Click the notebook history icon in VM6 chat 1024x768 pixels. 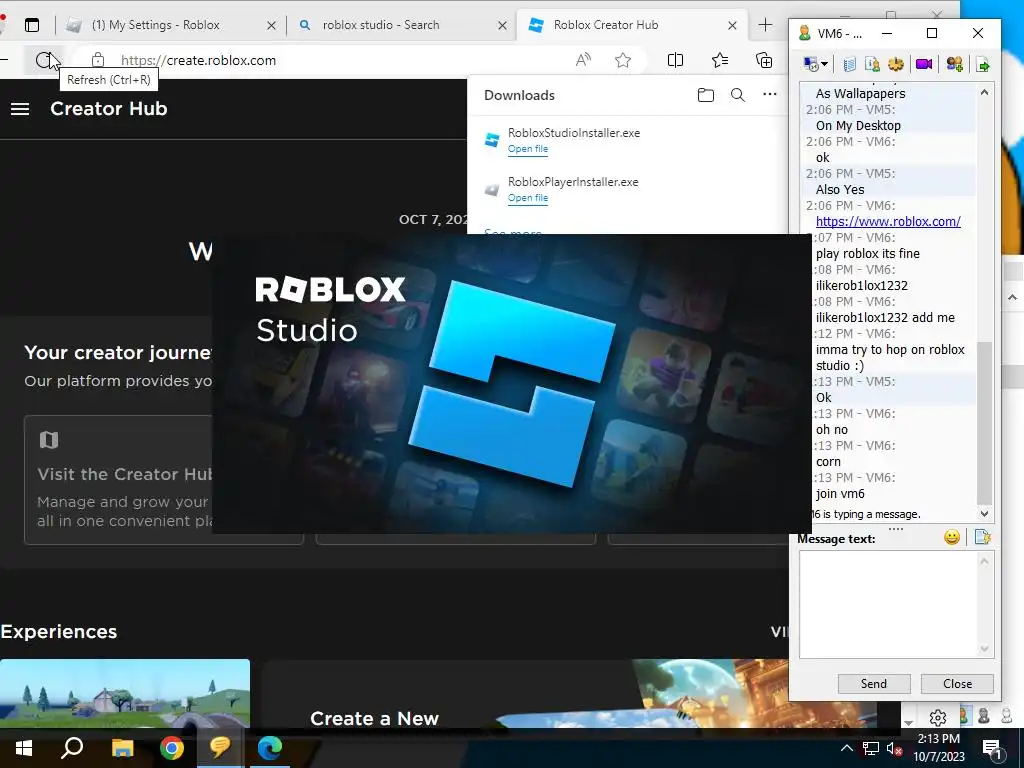[849, 64]
